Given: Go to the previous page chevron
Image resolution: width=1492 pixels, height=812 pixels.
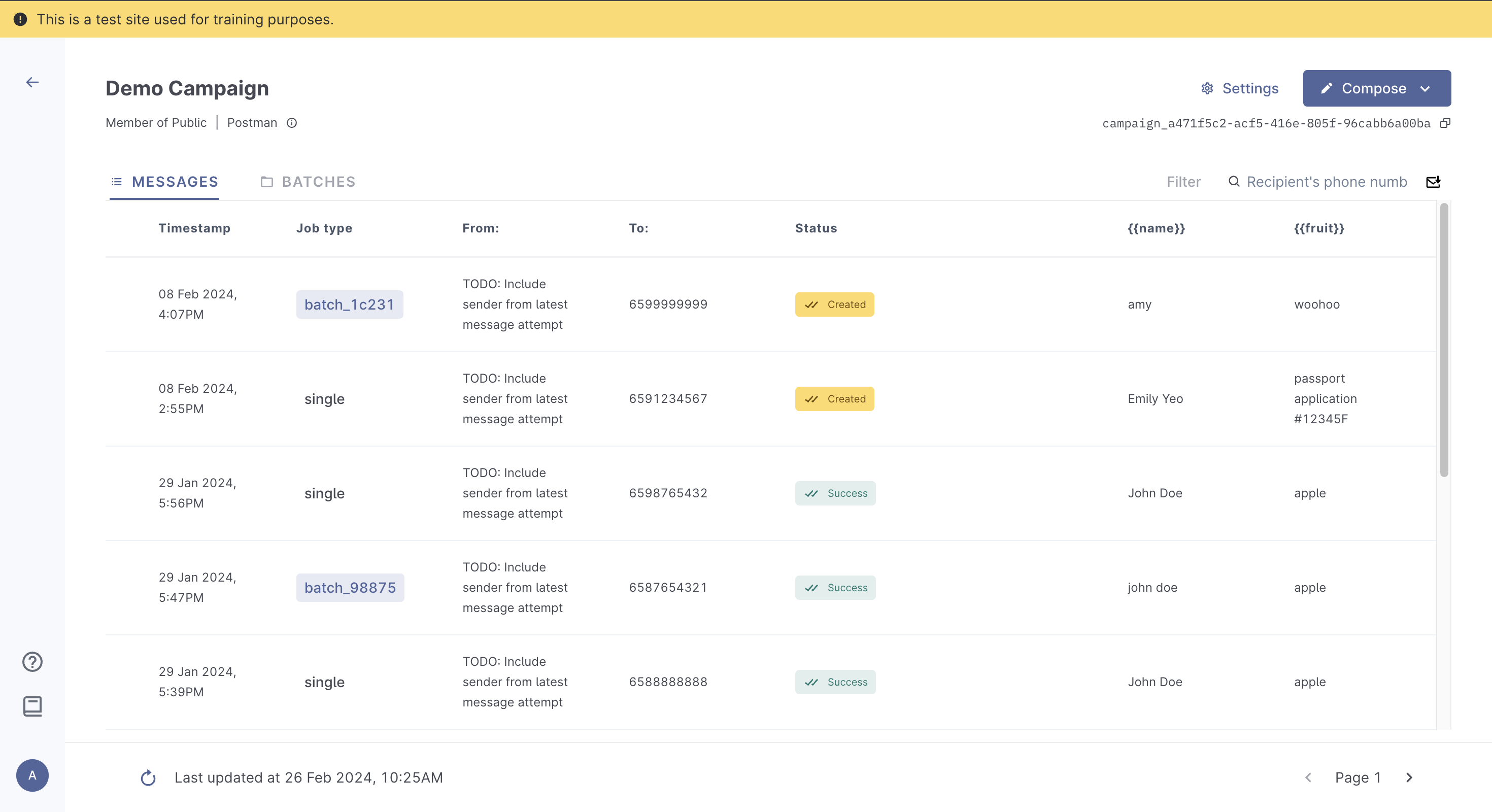Looking at the screenshot, I should click(x=1308, y=777).
